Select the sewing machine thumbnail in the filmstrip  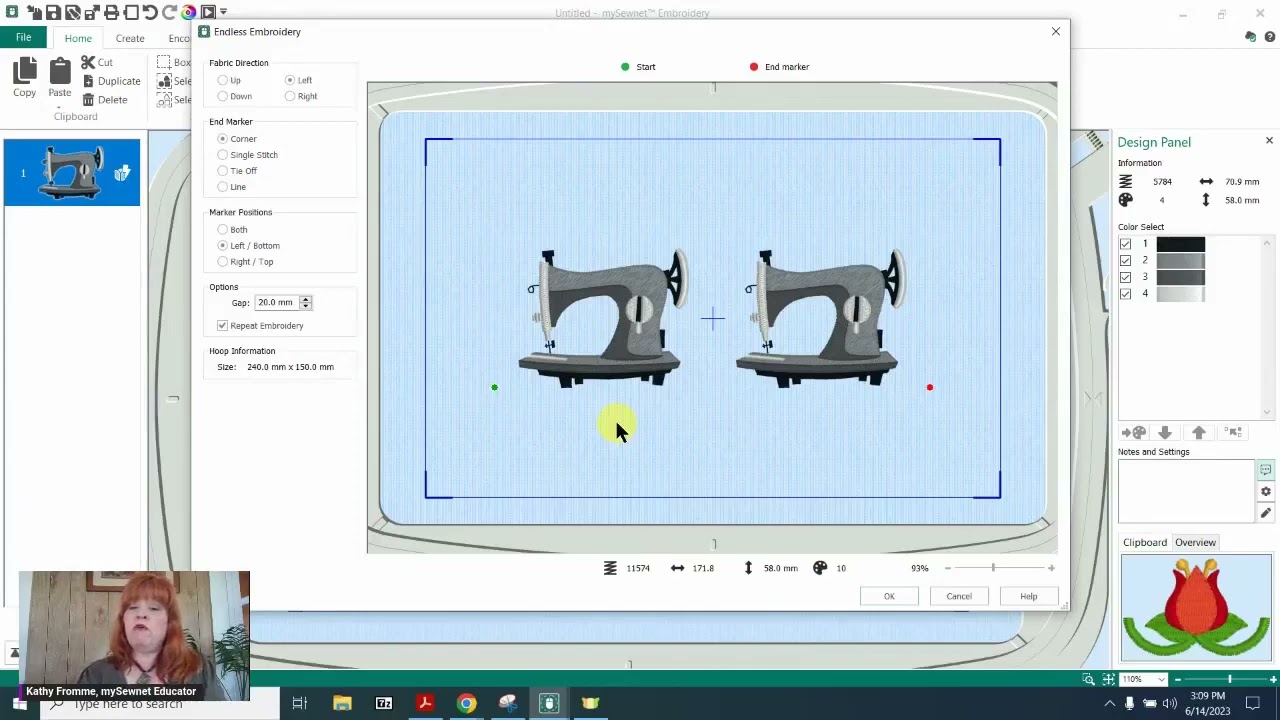72,173
